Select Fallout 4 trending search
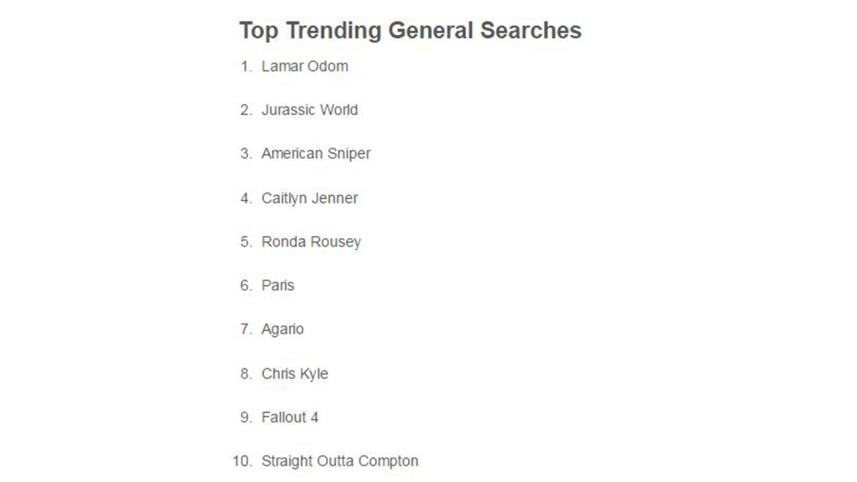 point(290,417)
